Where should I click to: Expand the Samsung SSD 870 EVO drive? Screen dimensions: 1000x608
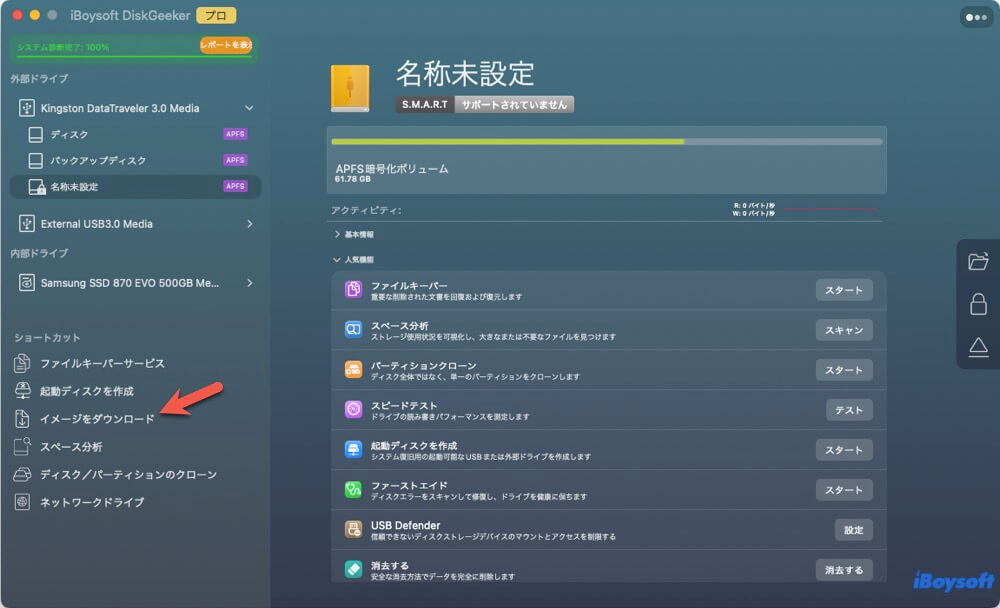pyautogui.click(x=249, y=283)
